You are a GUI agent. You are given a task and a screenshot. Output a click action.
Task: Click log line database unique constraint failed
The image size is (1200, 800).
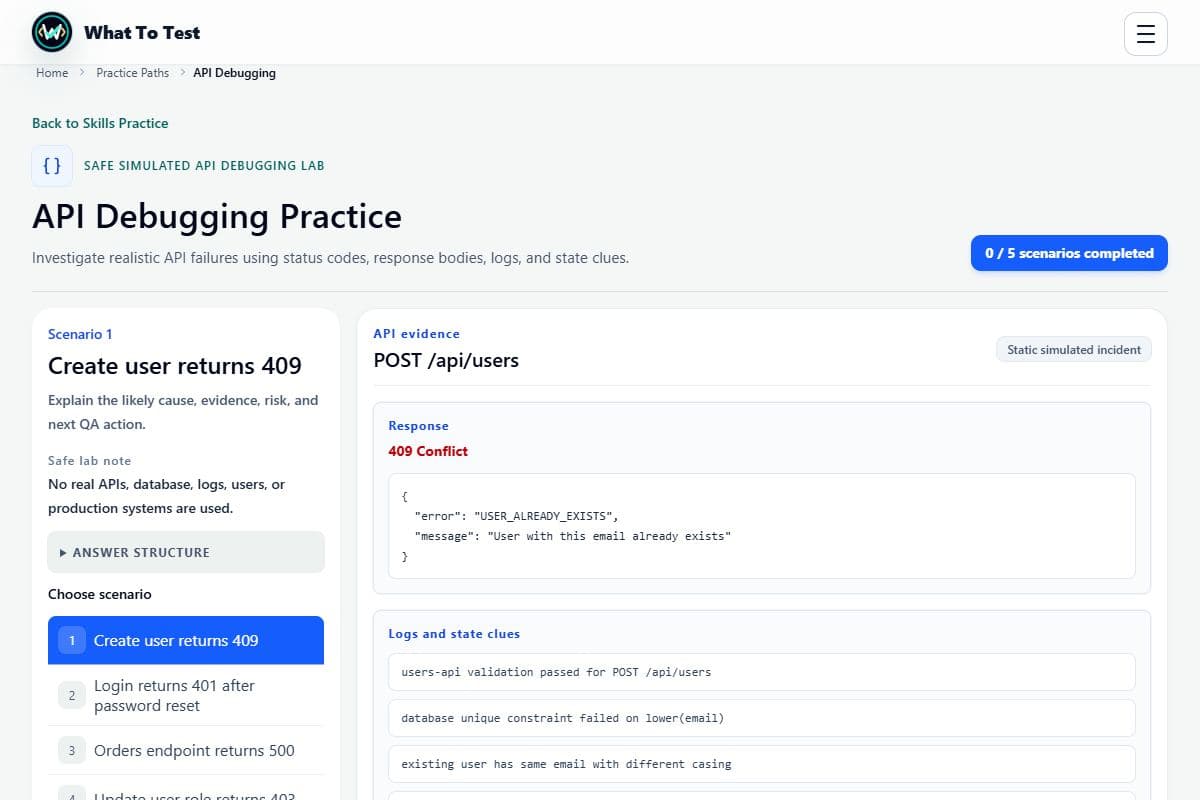pyautogui.click(x=762, y=718)
